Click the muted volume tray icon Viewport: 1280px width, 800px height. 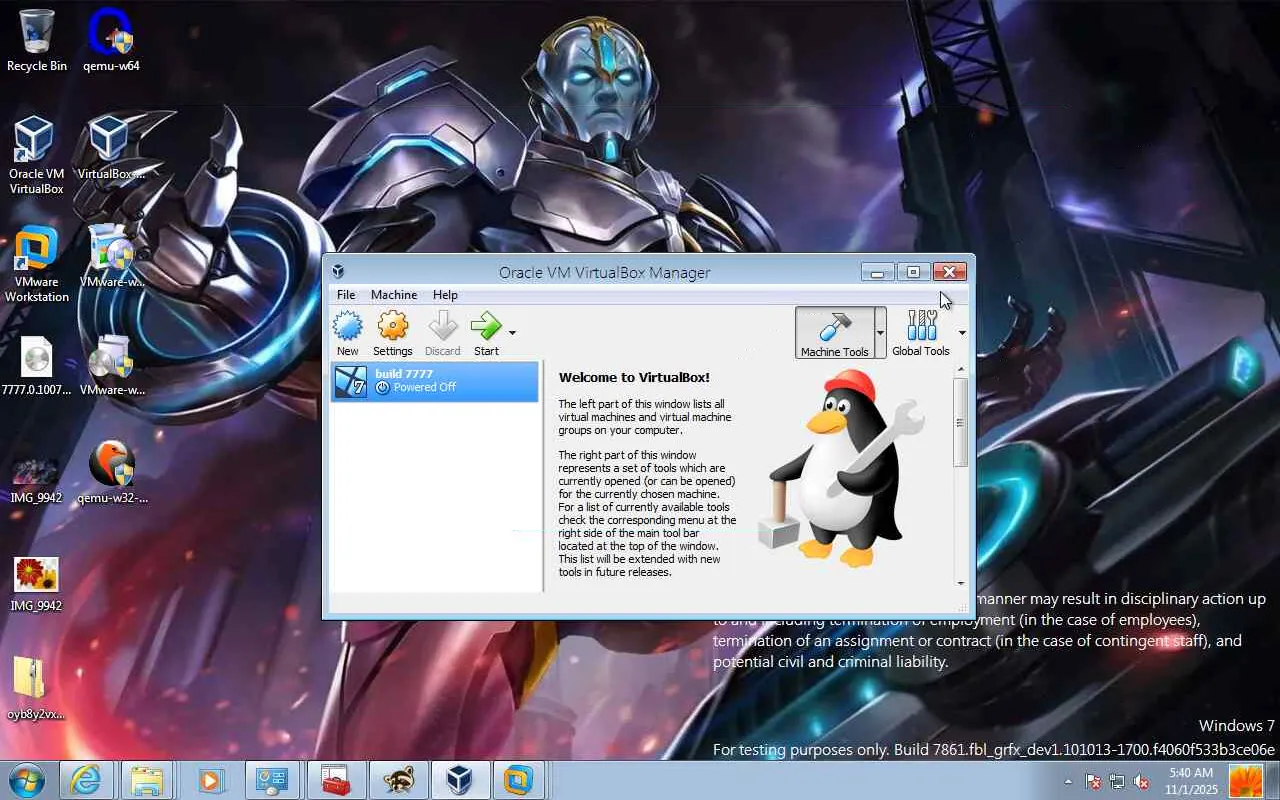coord(1141,782)
